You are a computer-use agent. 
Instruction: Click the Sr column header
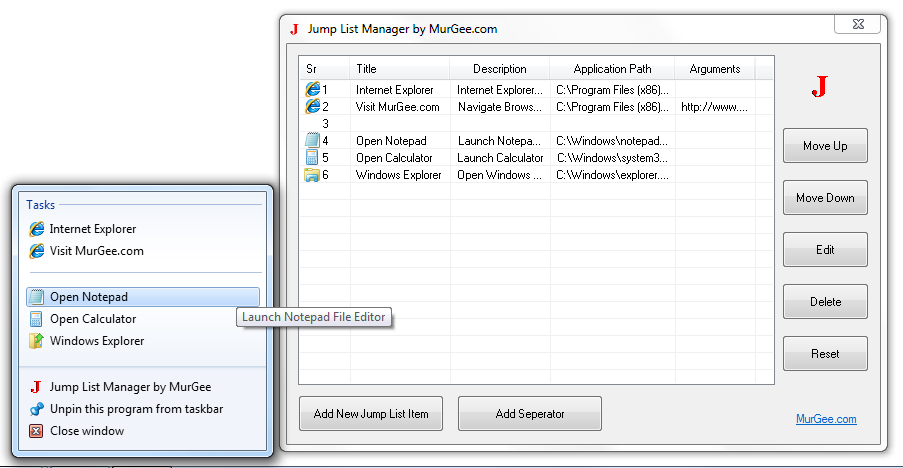325,69
